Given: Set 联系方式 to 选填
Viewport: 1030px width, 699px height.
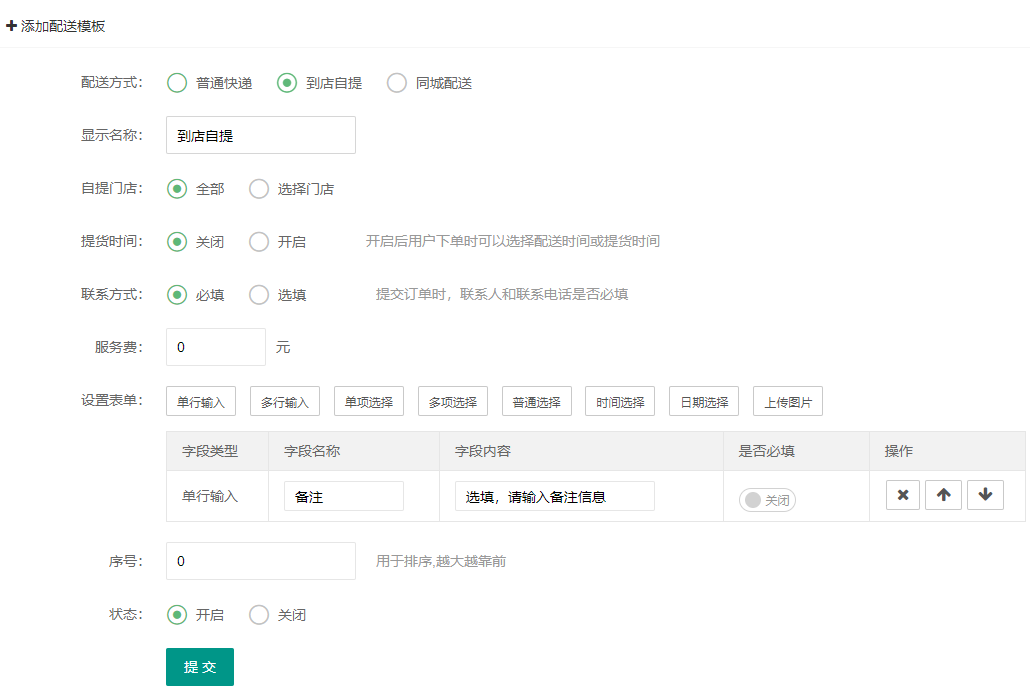Looking at the screenshot, I should pyautogui.click(x=260, y=295).
